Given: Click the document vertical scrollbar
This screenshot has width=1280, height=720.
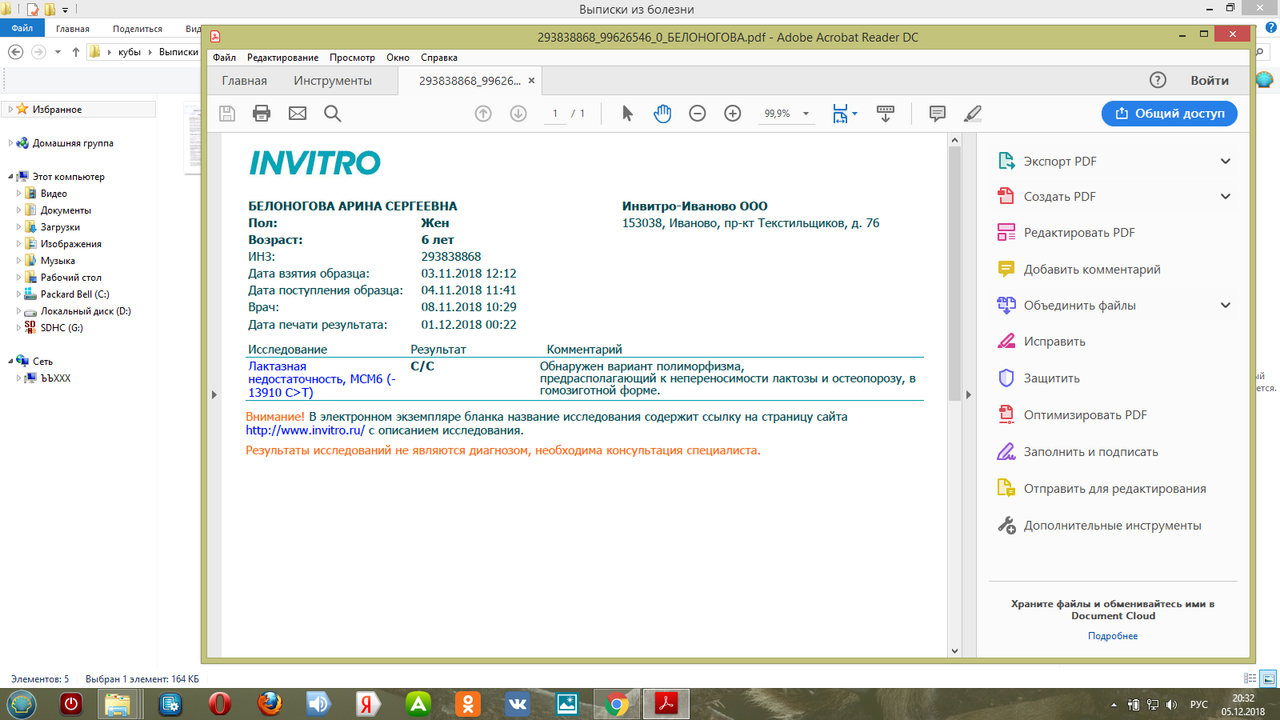Looking at the screenshot, I should [954, 395].
